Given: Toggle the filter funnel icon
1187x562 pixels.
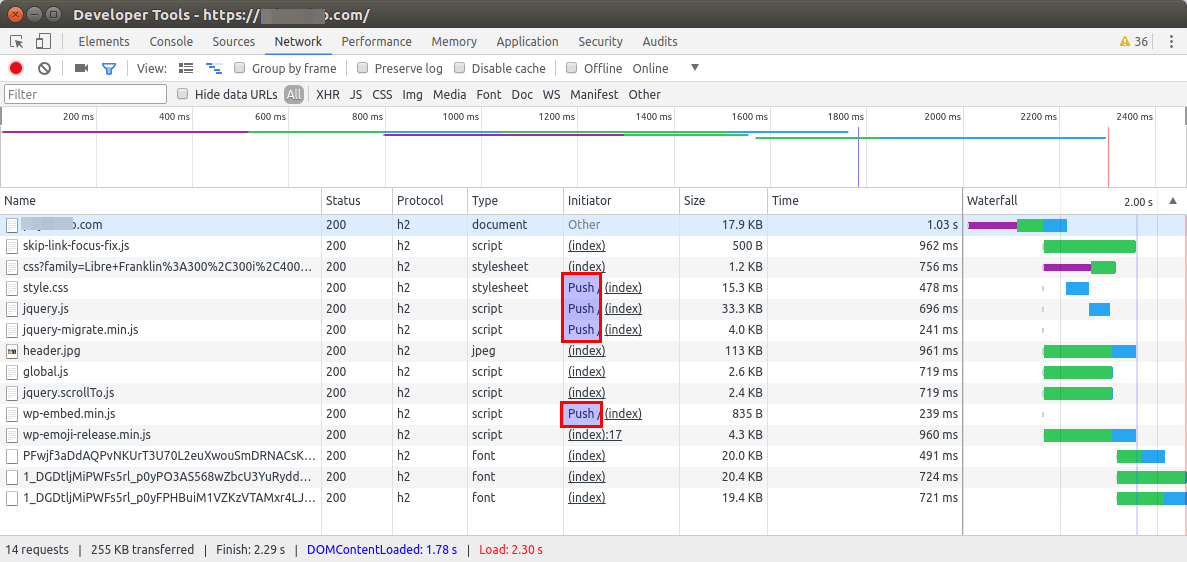Looking at the screenshot, I should point(109,68).
